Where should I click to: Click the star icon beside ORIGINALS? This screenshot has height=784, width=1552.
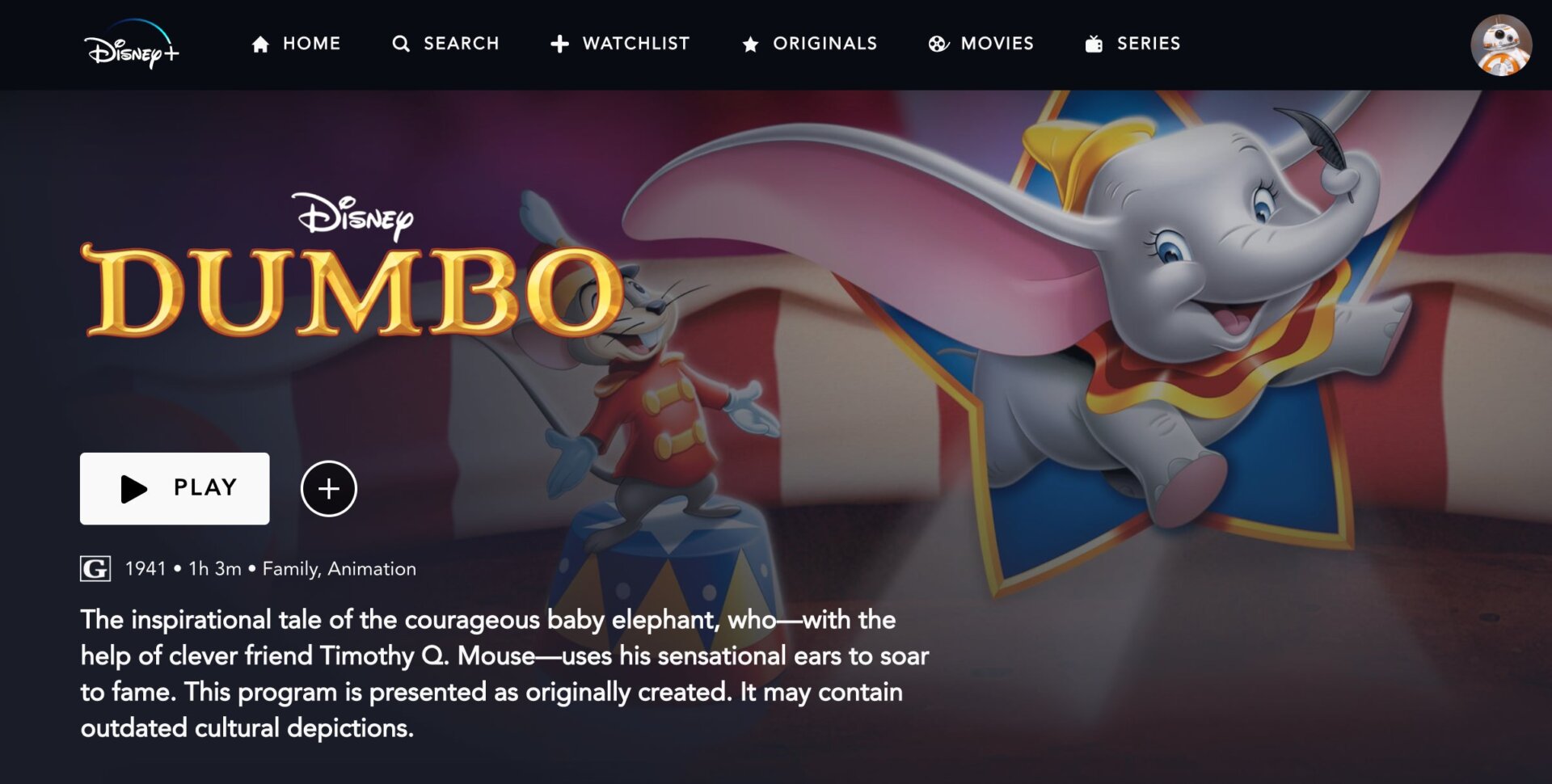coord(750,44)
